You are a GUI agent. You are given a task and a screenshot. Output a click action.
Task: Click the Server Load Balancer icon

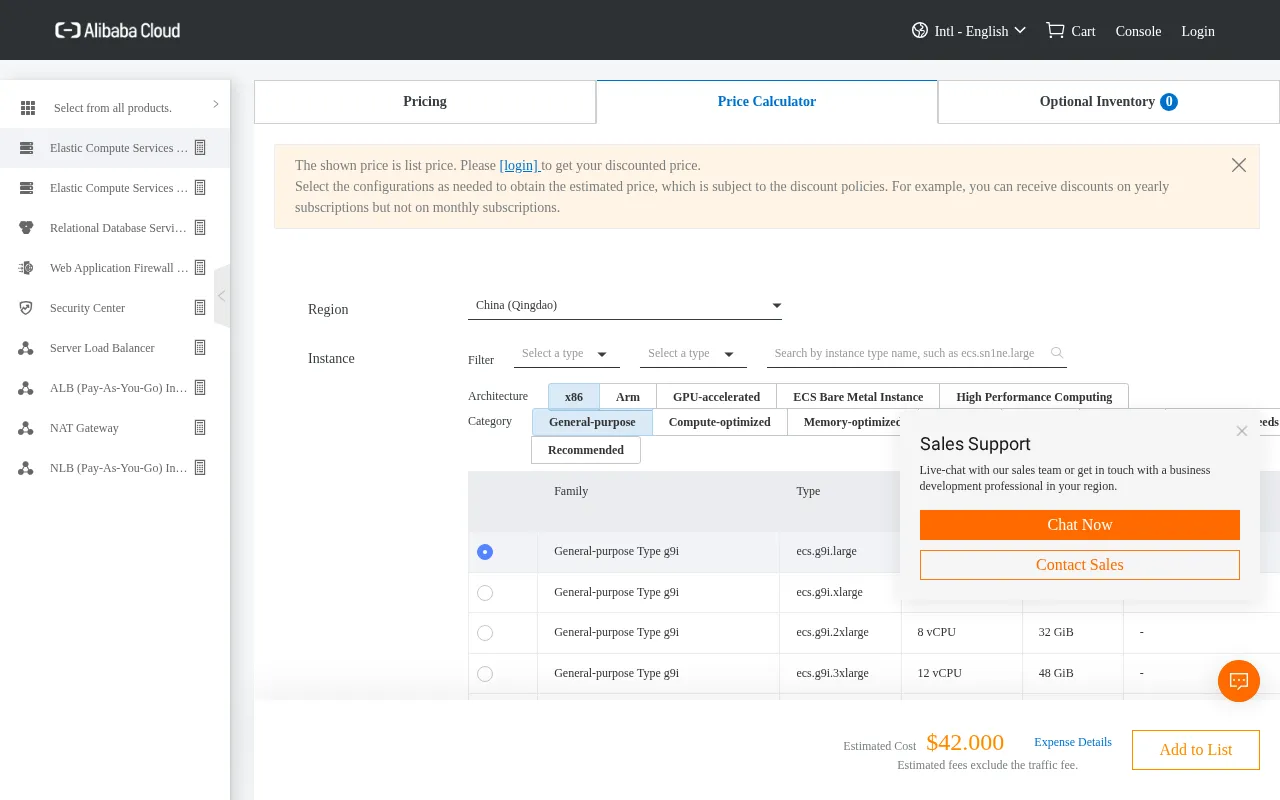27,348
